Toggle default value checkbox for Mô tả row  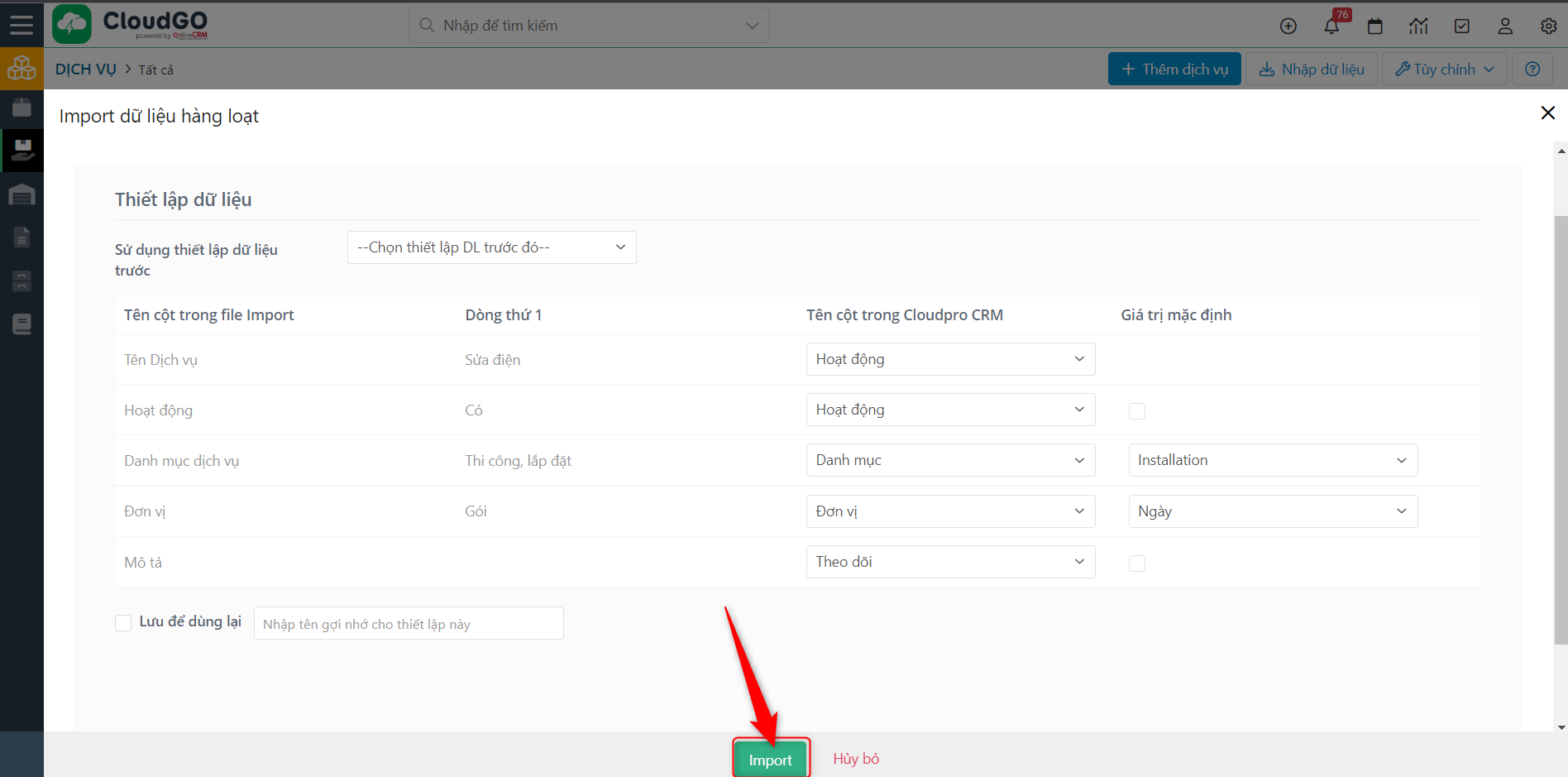(1137, 564)
